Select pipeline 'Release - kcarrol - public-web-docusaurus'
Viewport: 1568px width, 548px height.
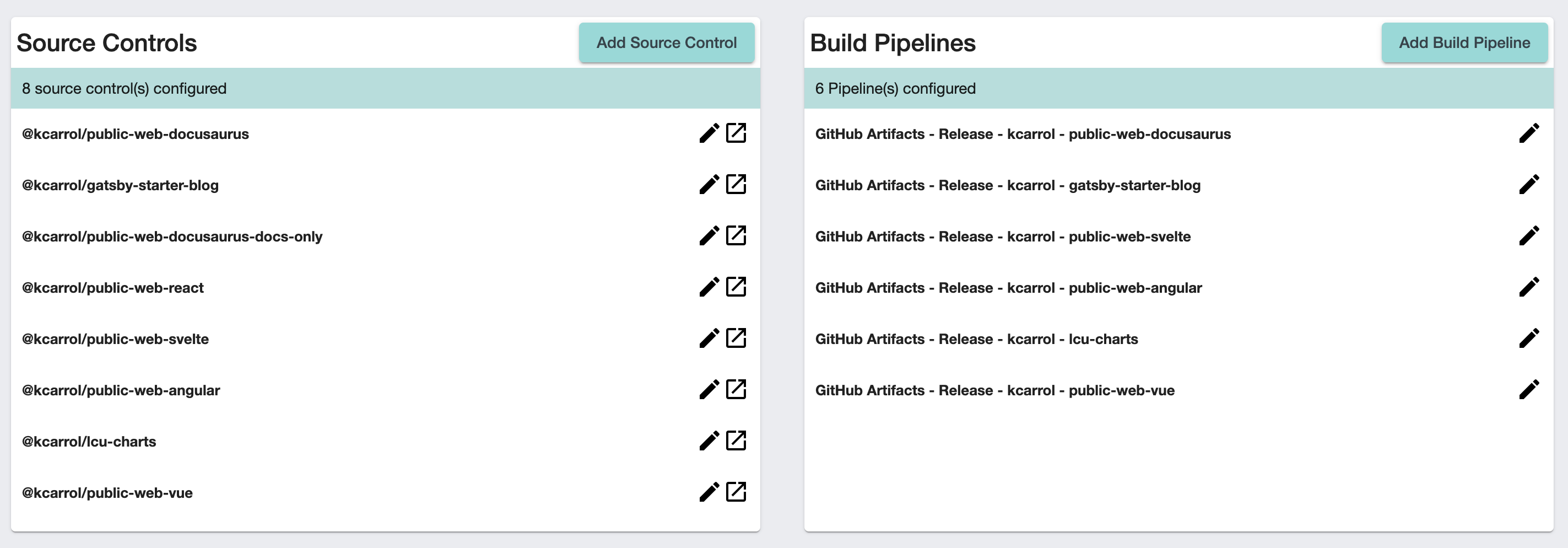1023,134
